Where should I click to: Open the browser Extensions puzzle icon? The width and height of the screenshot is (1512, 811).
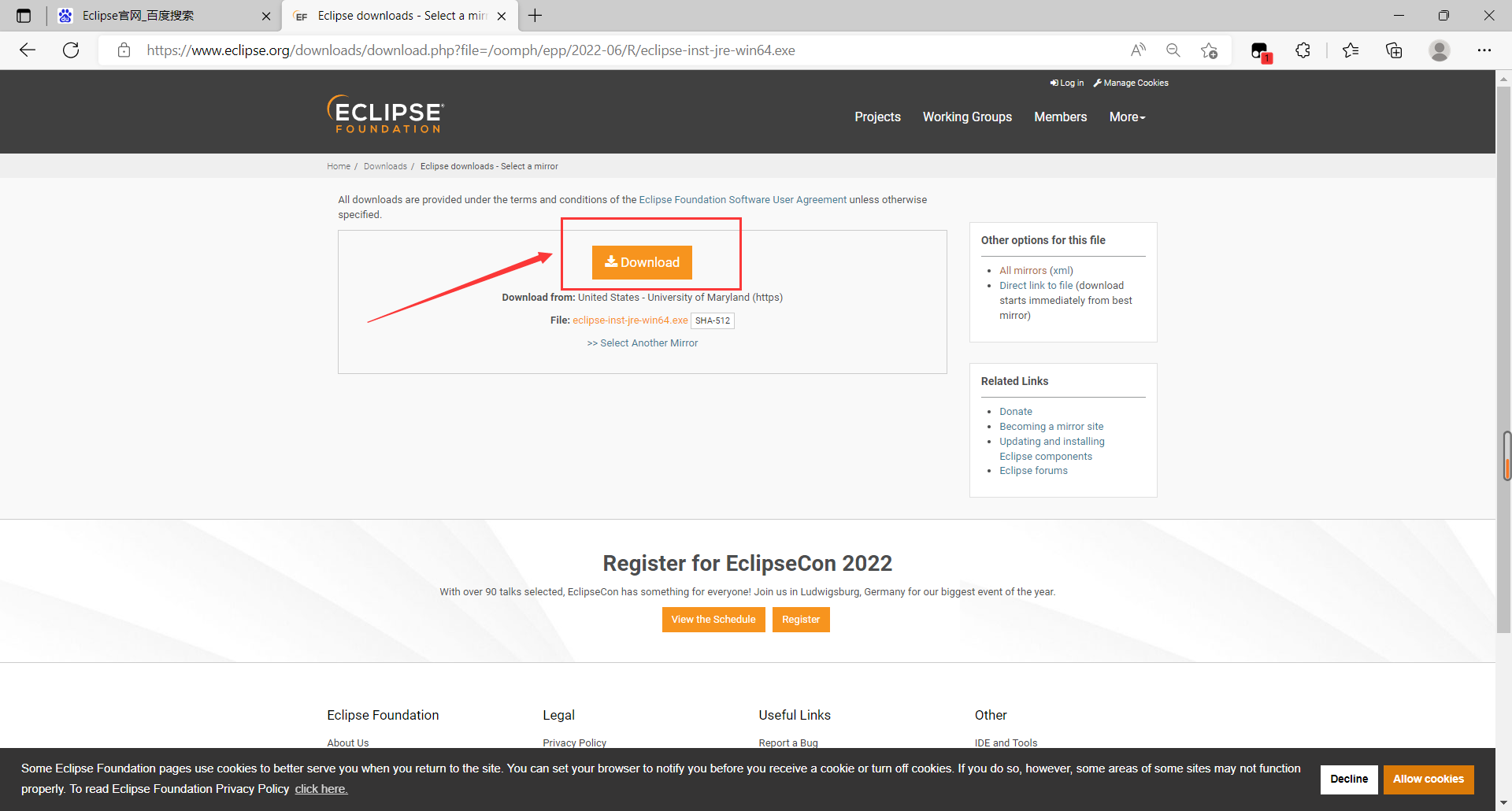click(x=1303, y=50)
